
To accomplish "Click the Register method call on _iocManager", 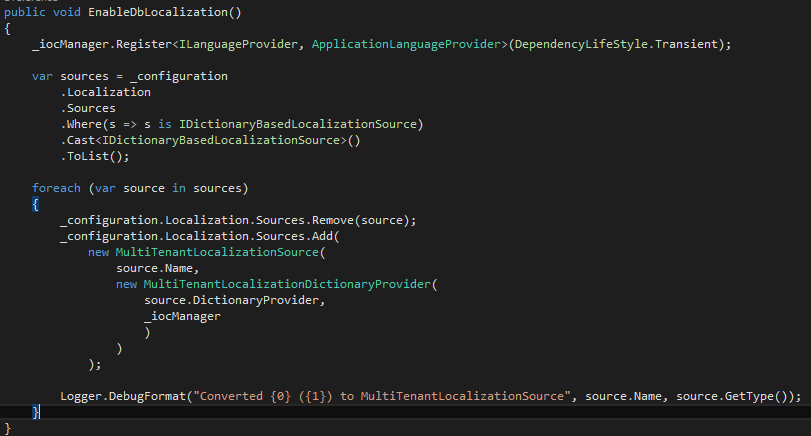I will click(x=144, y=44).
